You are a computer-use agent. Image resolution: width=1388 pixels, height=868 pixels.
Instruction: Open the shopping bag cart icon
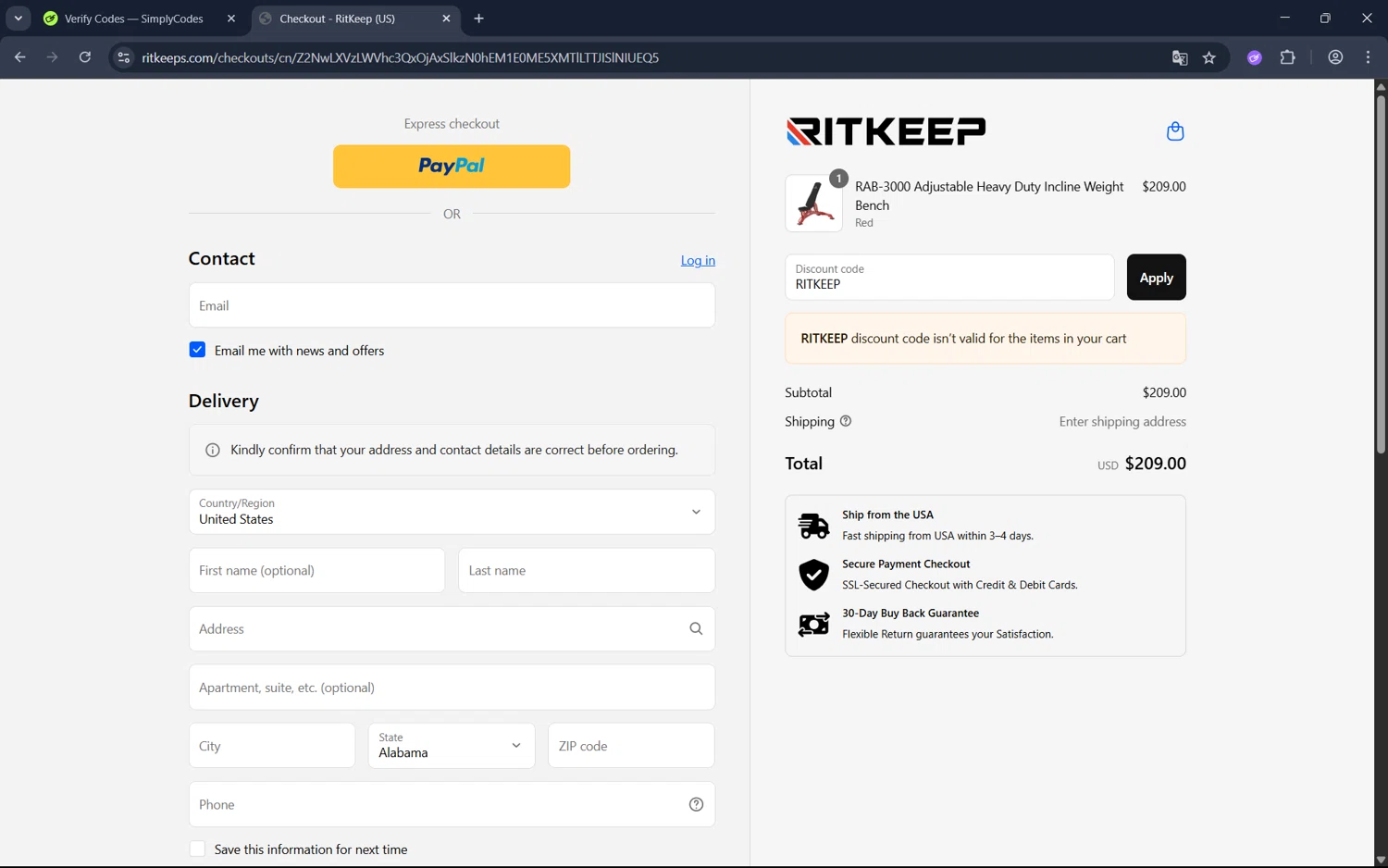click(1175, 131)
